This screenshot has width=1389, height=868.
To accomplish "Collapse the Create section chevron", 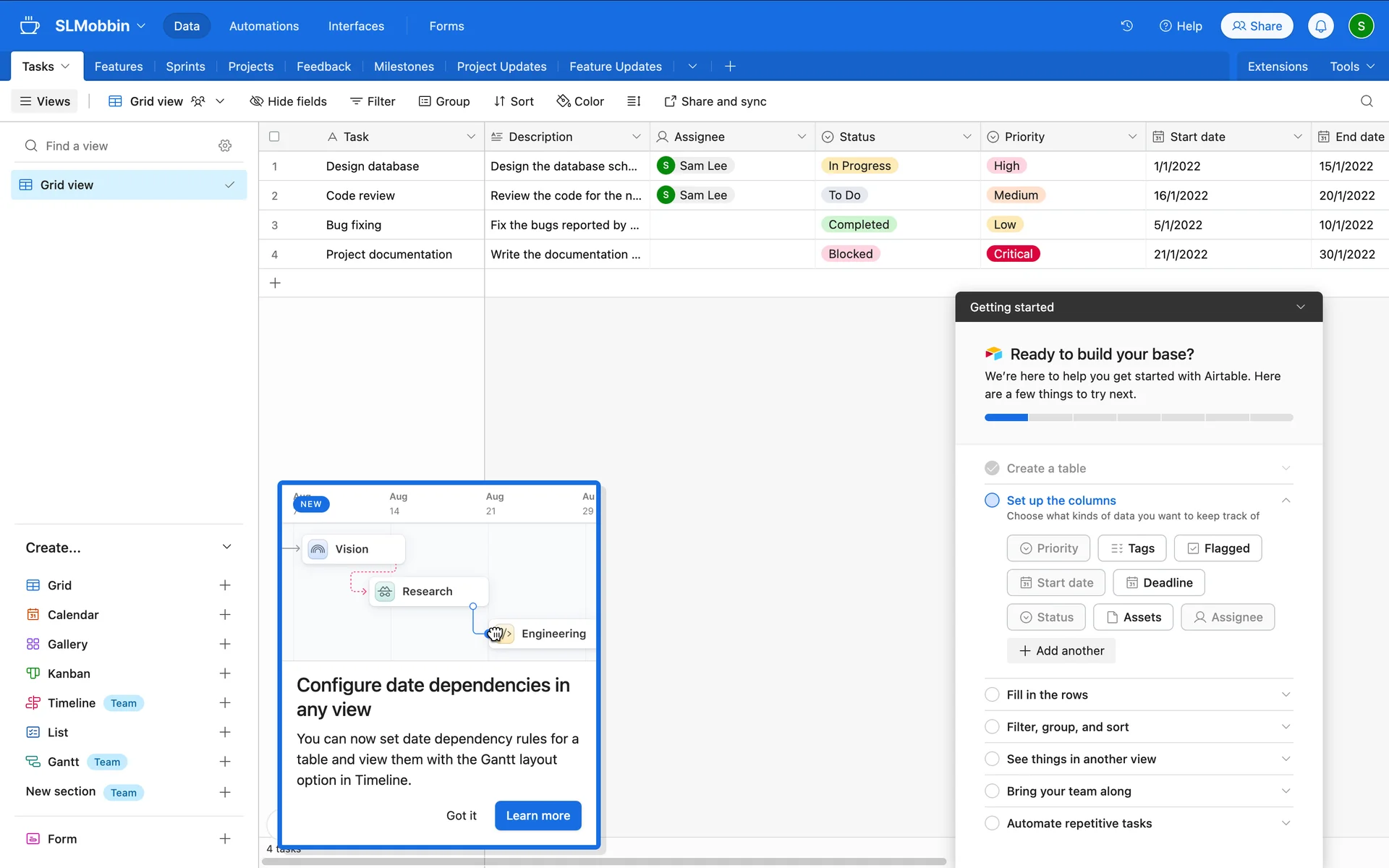I will (x=226, y=548).
